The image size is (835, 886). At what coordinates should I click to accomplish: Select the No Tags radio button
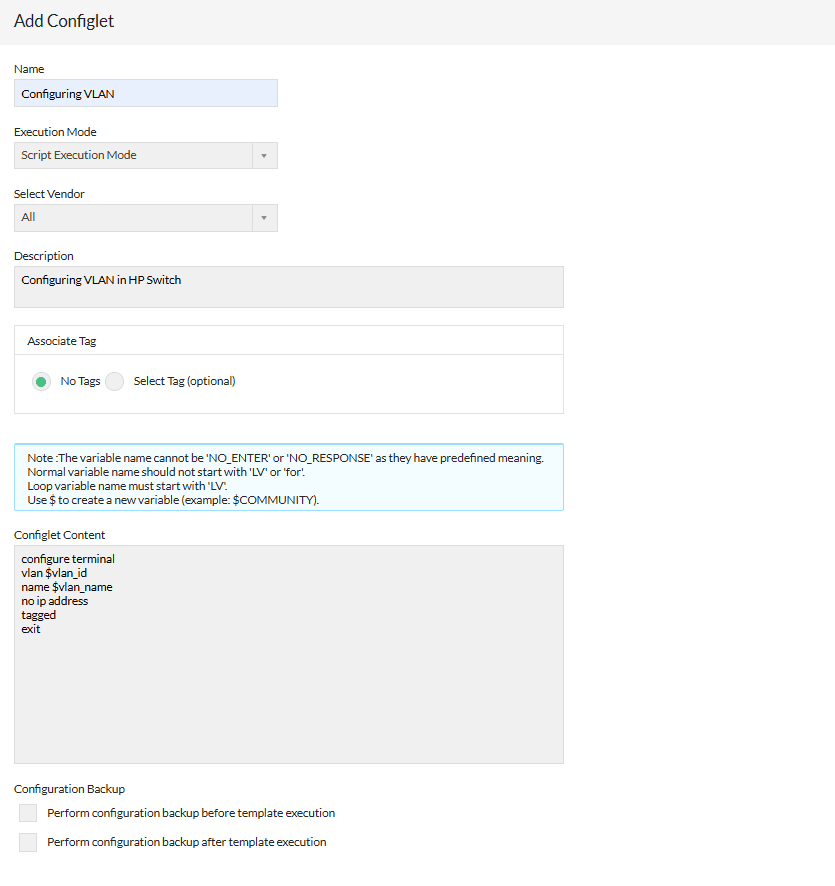(x=42, y=381)
